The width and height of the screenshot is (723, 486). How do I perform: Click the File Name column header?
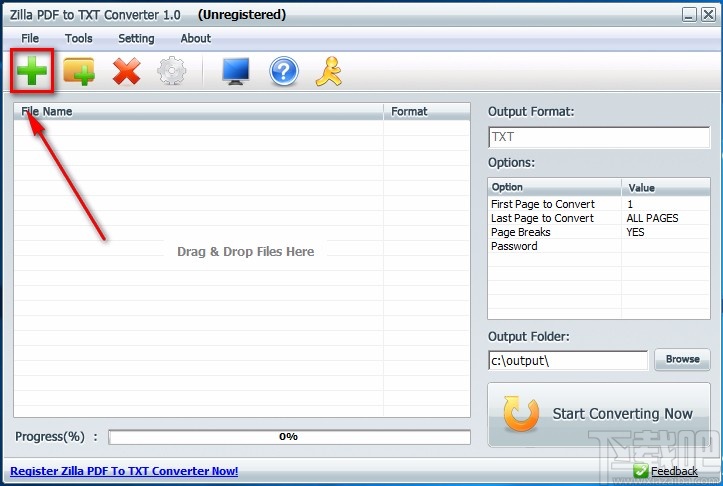click(x=199, y=112)
